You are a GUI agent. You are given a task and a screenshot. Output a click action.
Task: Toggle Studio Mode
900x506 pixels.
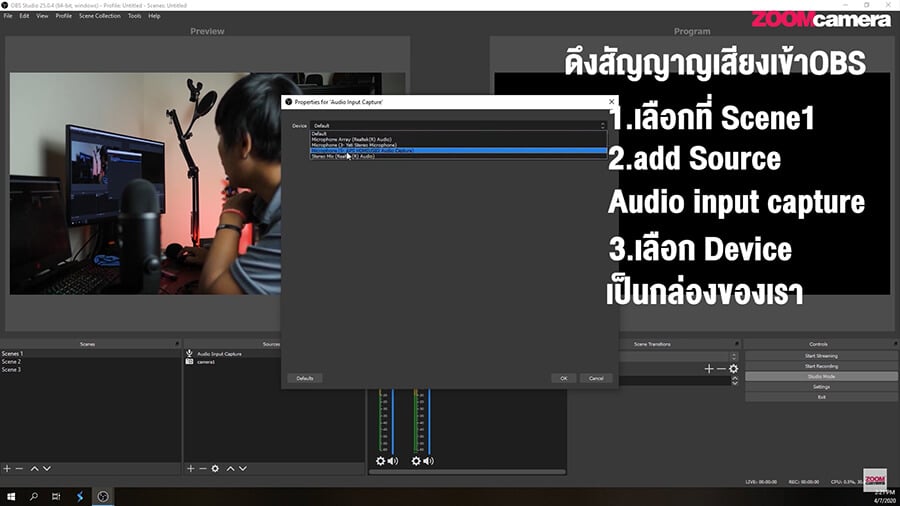click(821, 376)
